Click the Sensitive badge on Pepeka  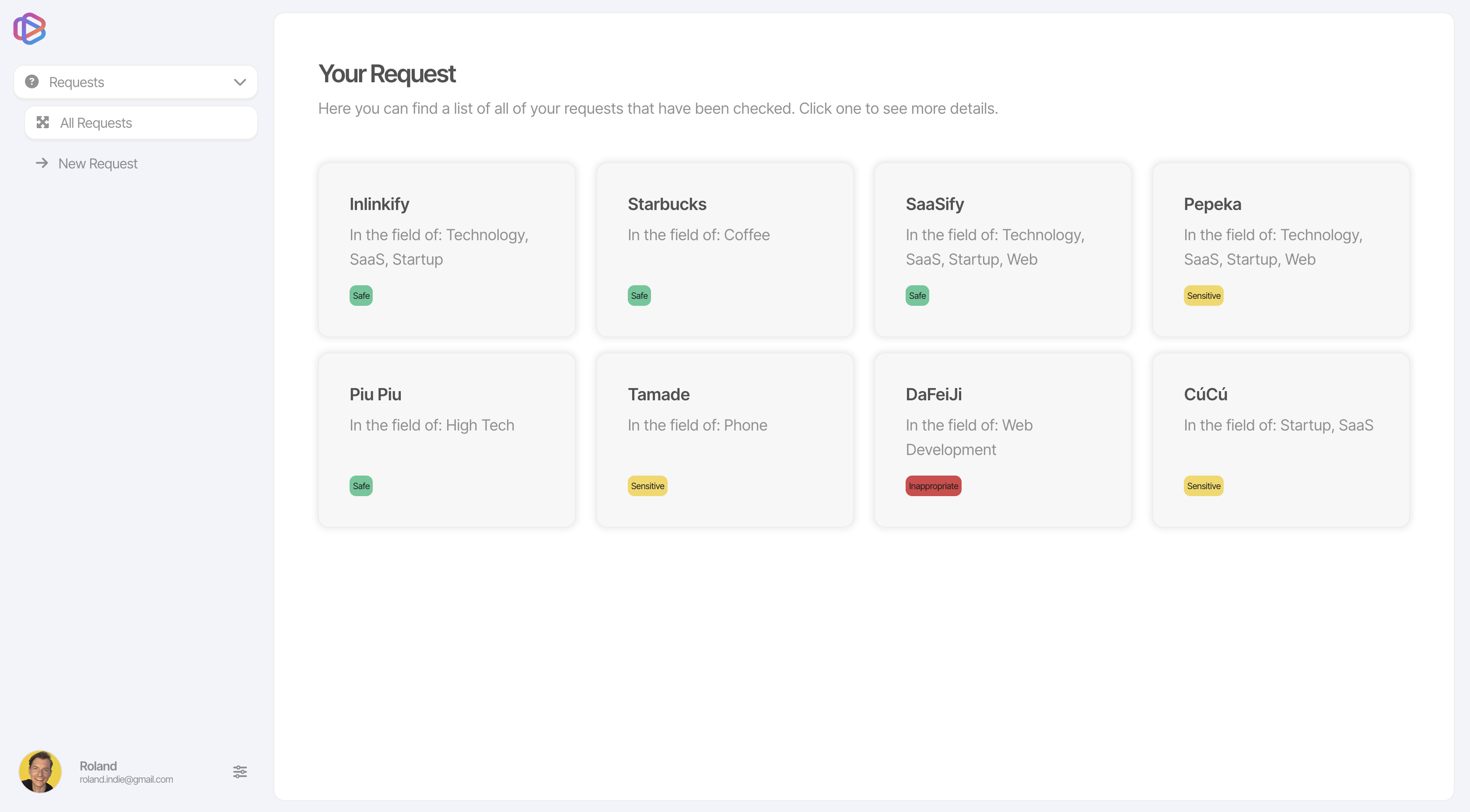(1204, 296)
